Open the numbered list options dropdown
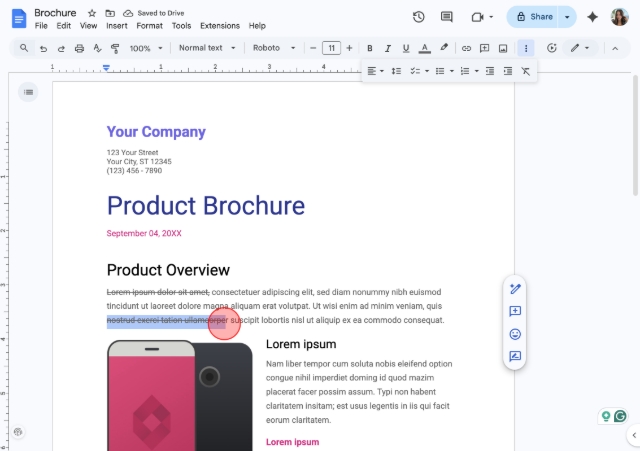Viewport: 640px width, 451px height. click(x=476, y=71)
